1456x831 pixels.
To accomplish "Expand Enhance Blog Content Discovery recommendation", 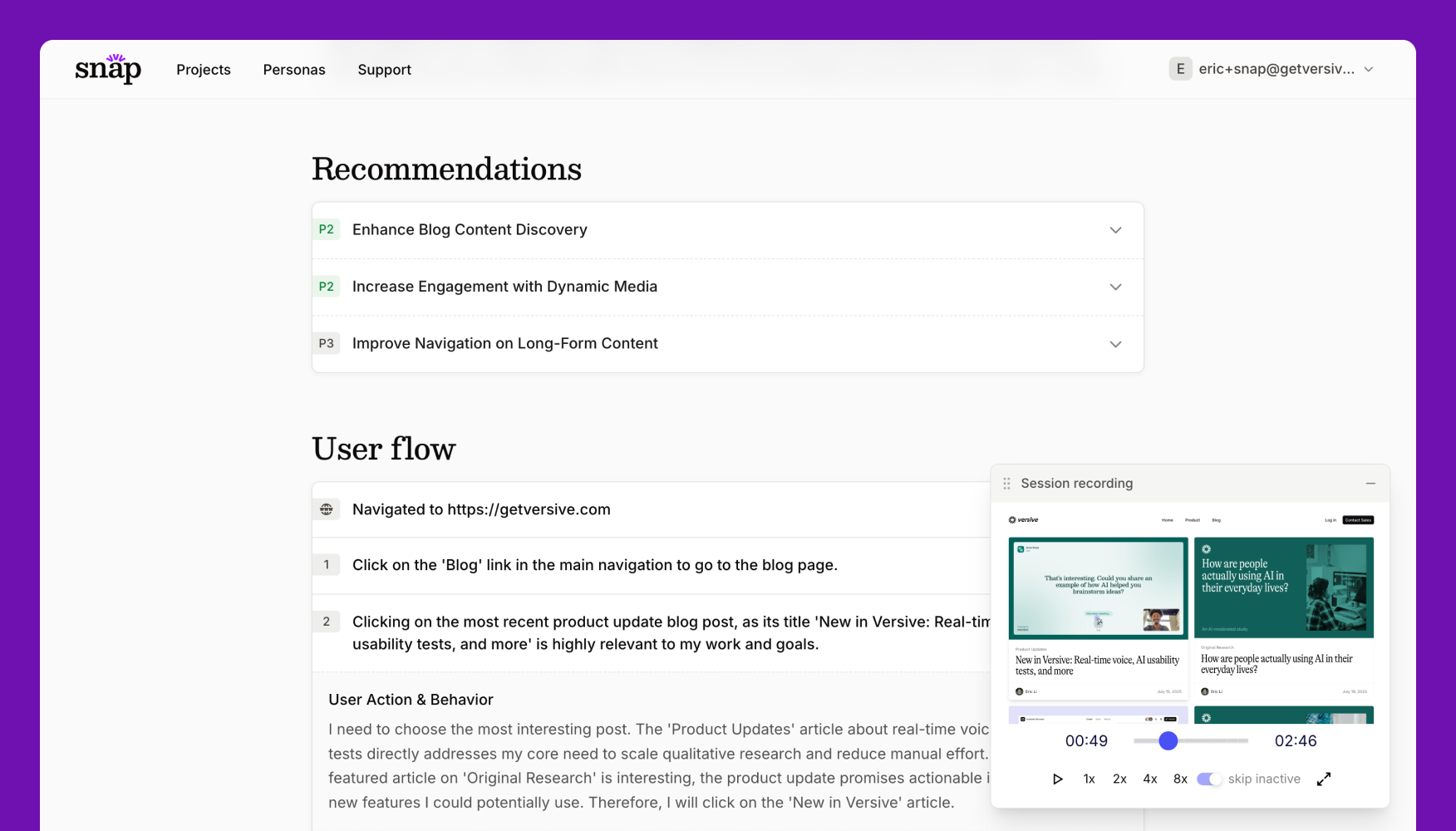I will pyautogui.click(x=1115, y=230).
